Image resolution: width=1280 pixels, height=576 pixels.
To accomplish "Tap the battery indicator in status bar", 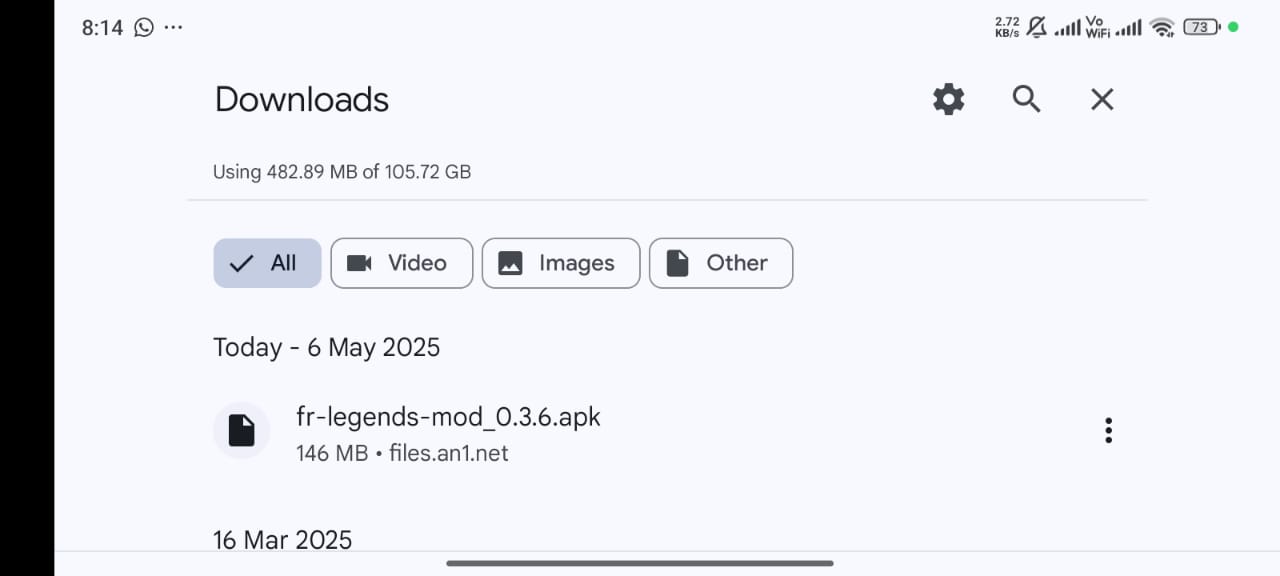I will click(x=1201, y=28).
